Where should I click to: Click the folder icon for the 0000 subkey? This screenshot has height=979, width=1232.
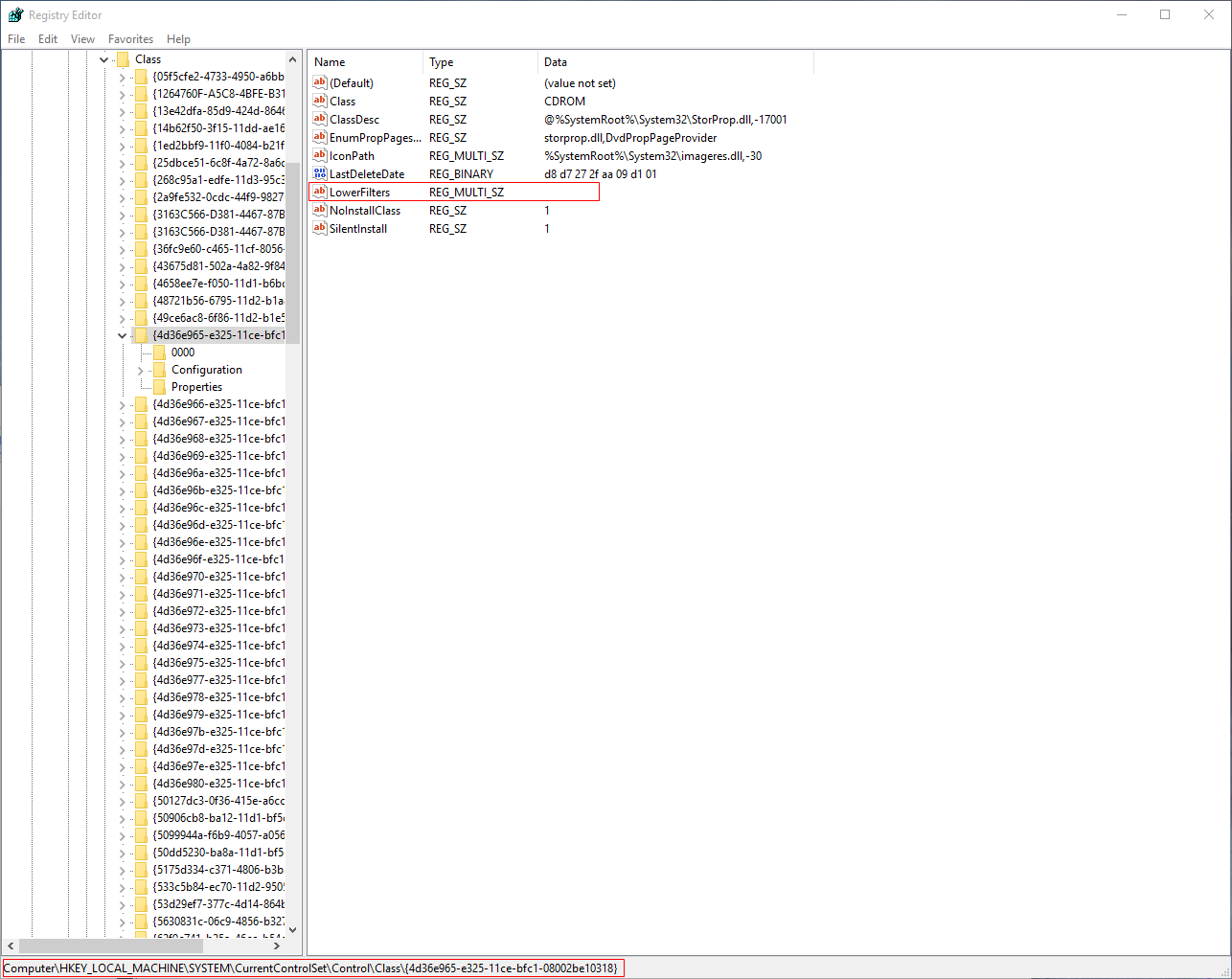(160, 352)
